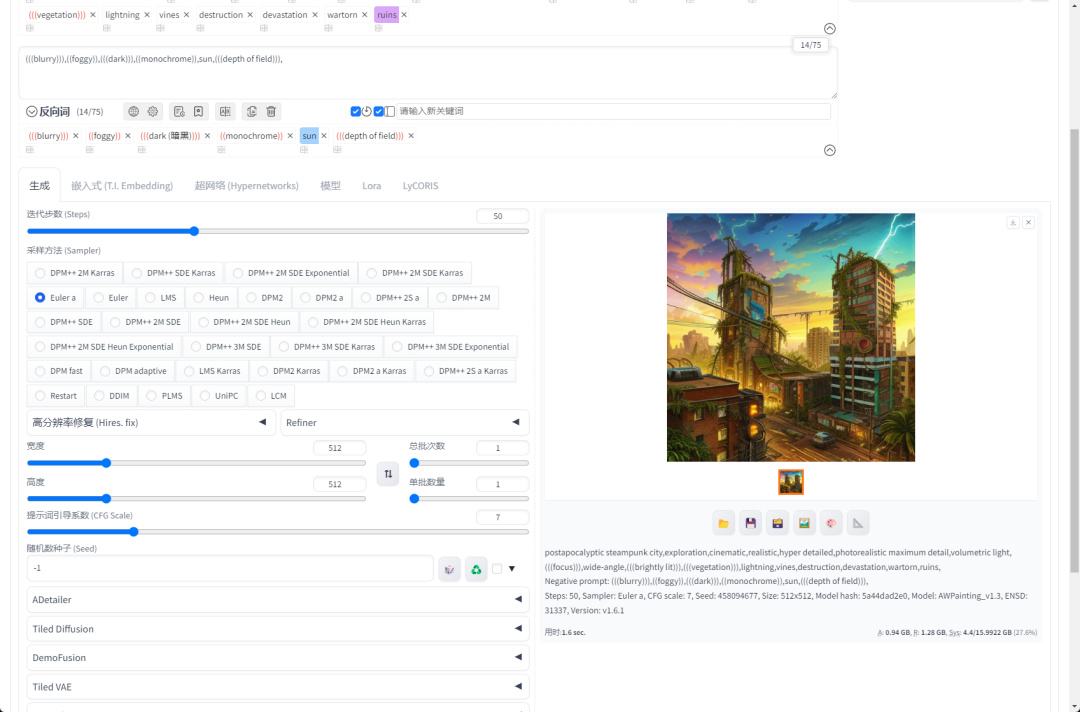
Task: Delete the 'sun' negative tag
Action: point(324,136)
